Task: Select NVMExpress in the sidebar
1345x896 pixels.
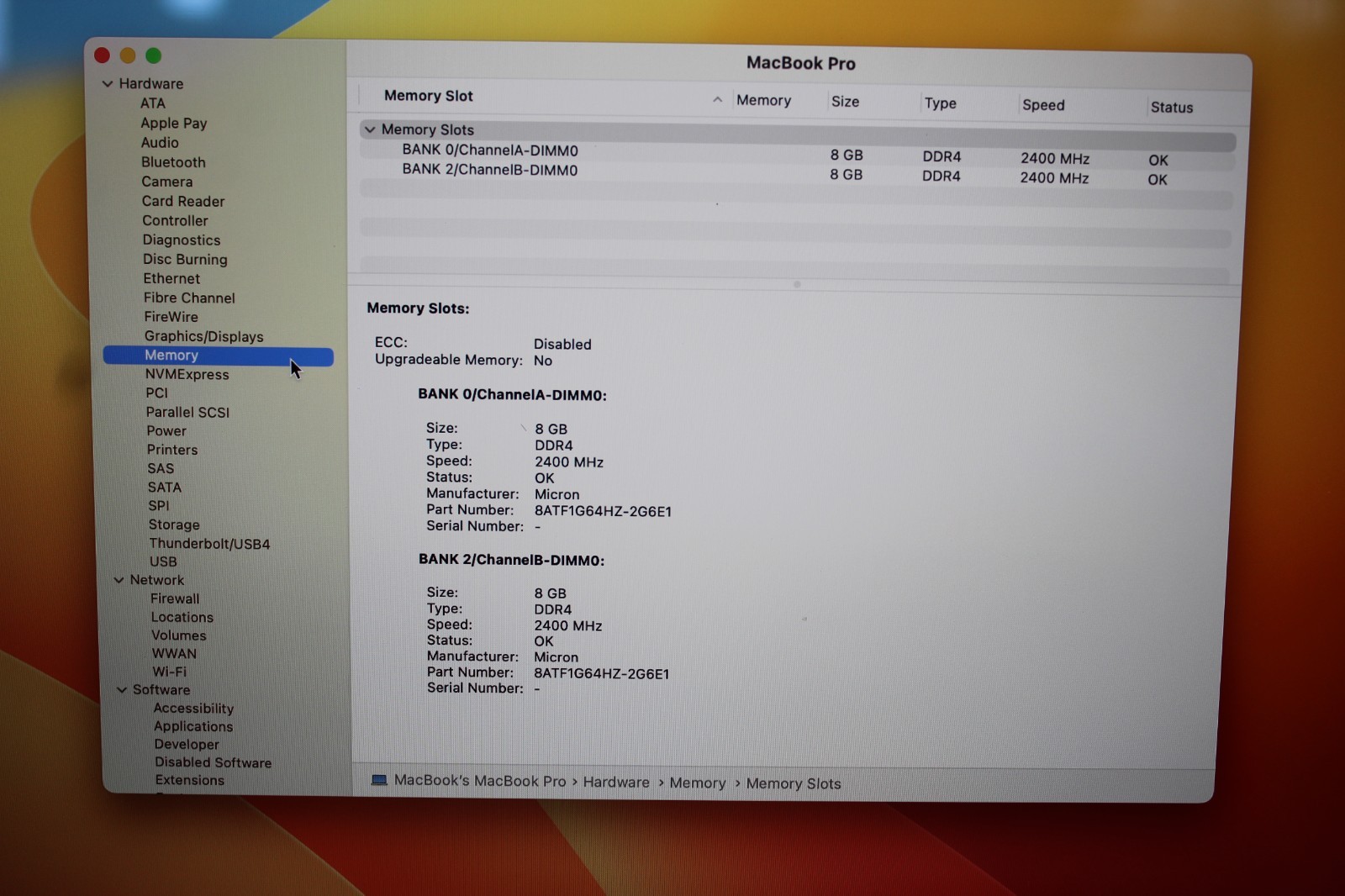Action: point(187,375)
